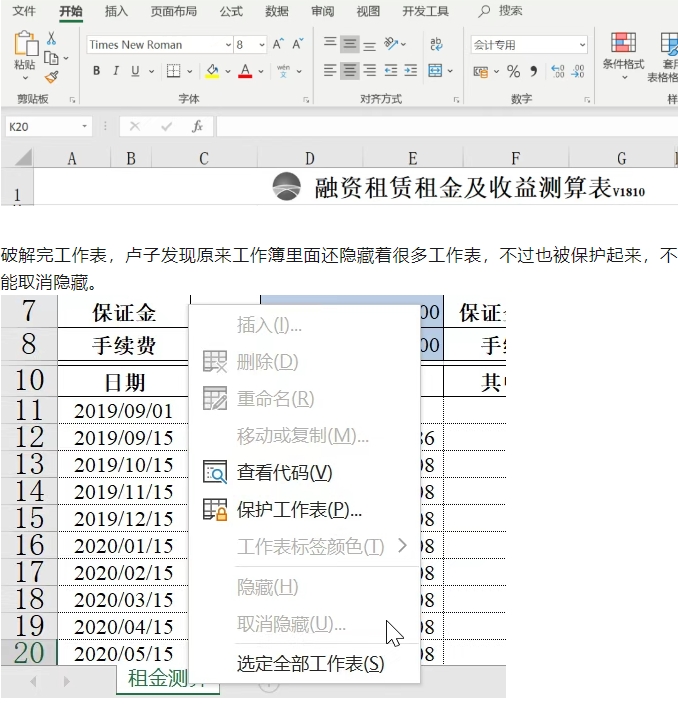Click the percent style icon
Viewport: 678px width, 711px height.
(x=513, y=71)
